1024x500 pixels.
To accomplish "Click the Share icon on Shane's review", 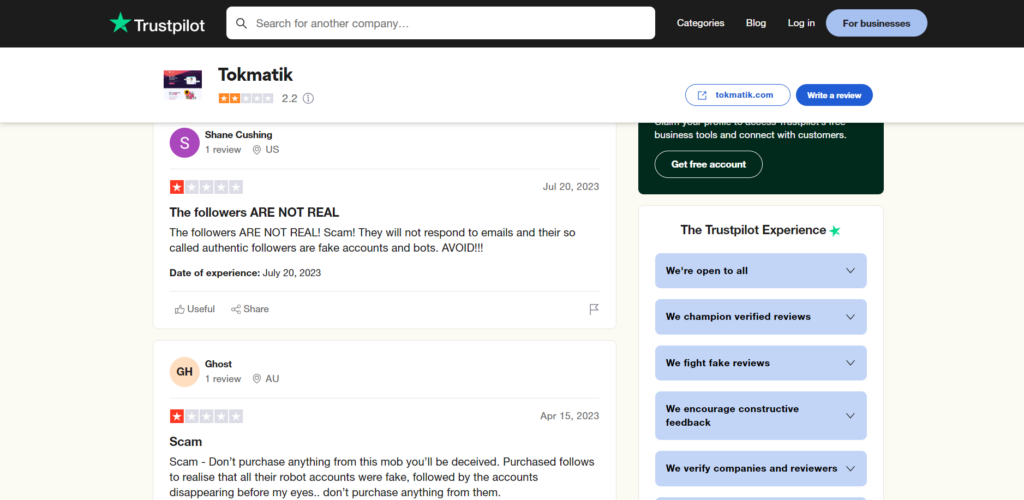I will (236, 309).
